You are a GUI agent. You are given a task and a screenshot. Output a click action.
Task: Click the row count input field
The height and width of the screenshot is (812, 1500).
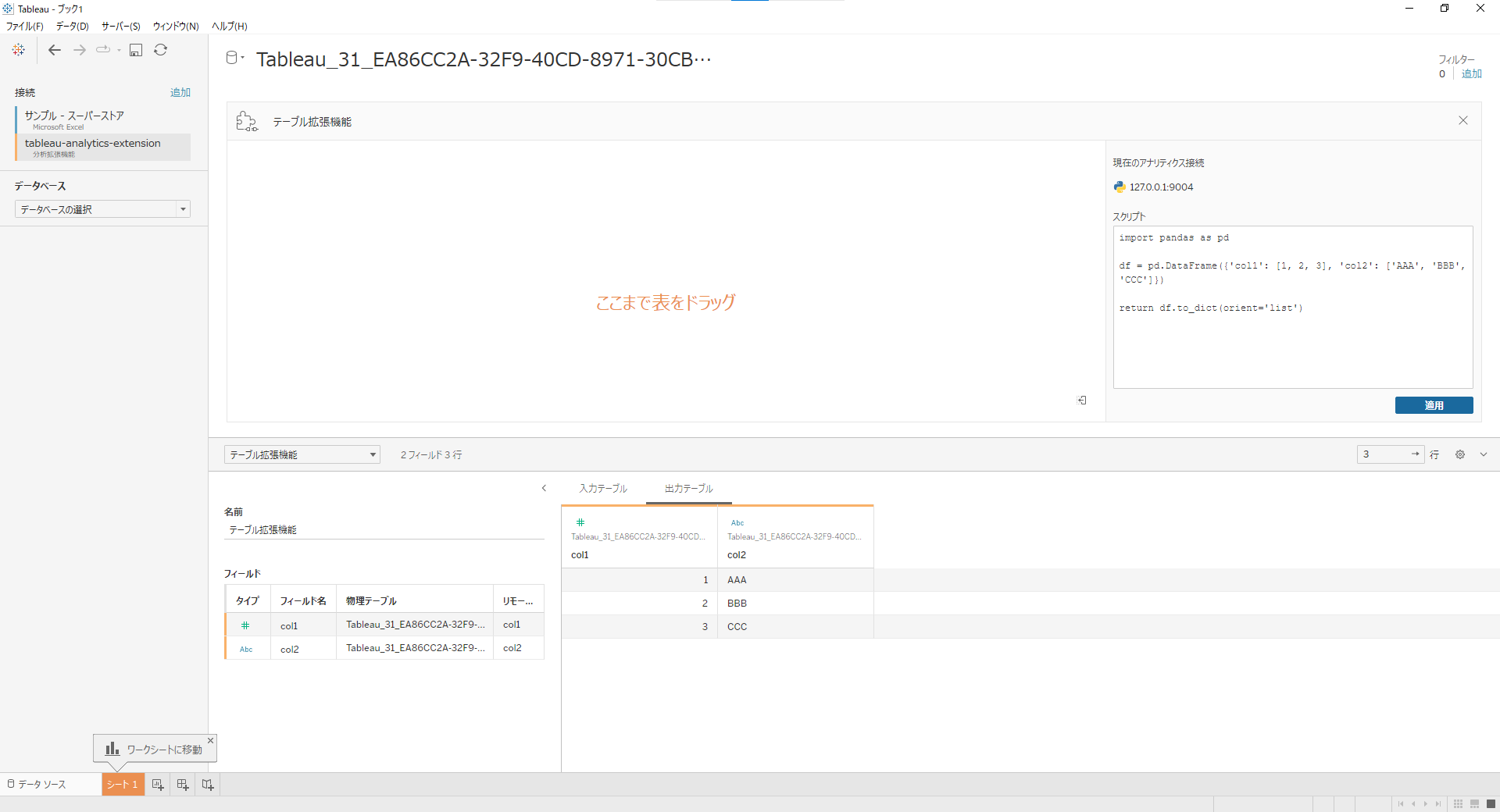(x=1383, y=454)
